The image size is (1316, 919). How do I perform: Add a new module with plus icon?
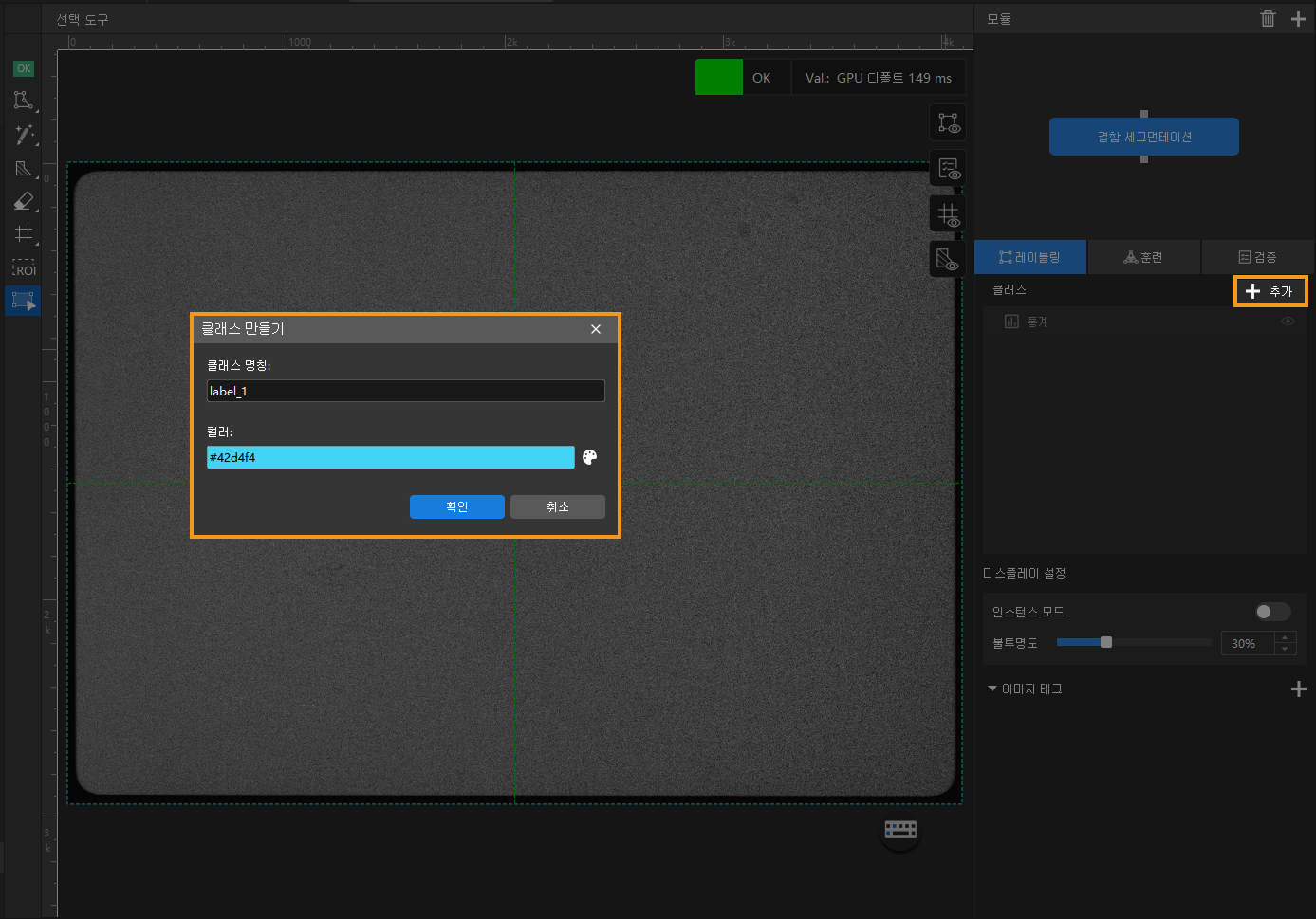click(1298, 19)
